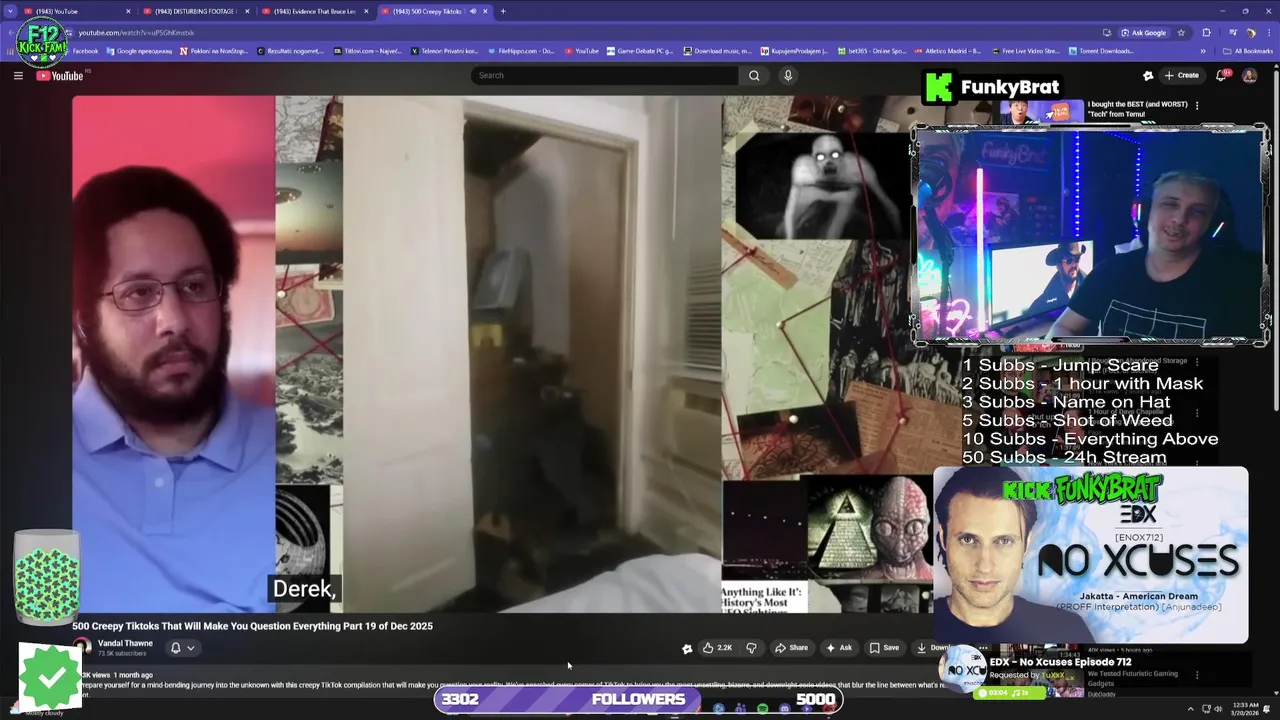Open the YouTube account avatar menu
Image resolution: width=1280 pixels, height=720 pixels.
tap(1249, 75)
